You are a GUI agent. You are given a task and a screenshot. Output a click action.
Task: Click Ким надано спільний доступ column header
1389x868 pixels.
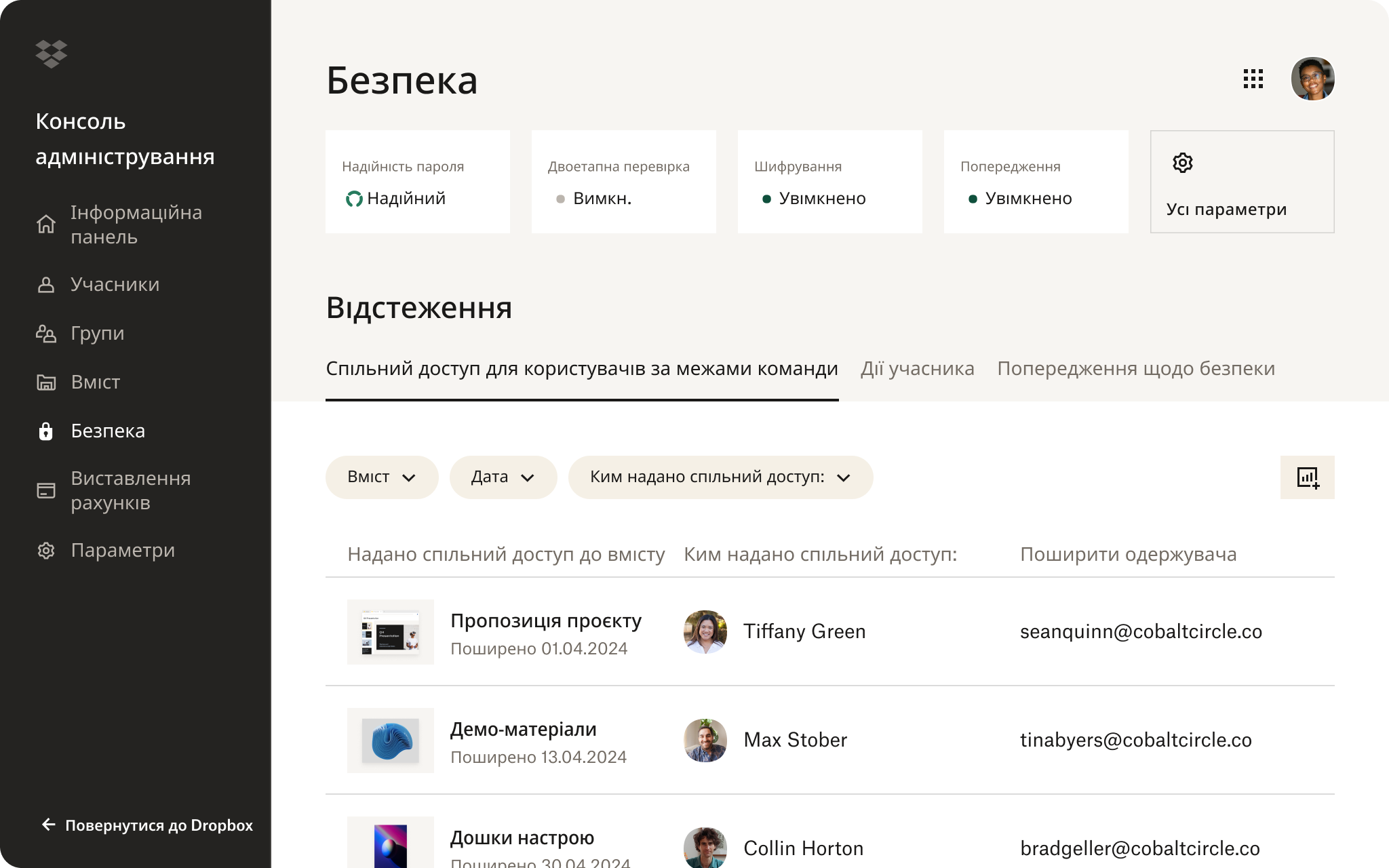click(x=821, y=555)
